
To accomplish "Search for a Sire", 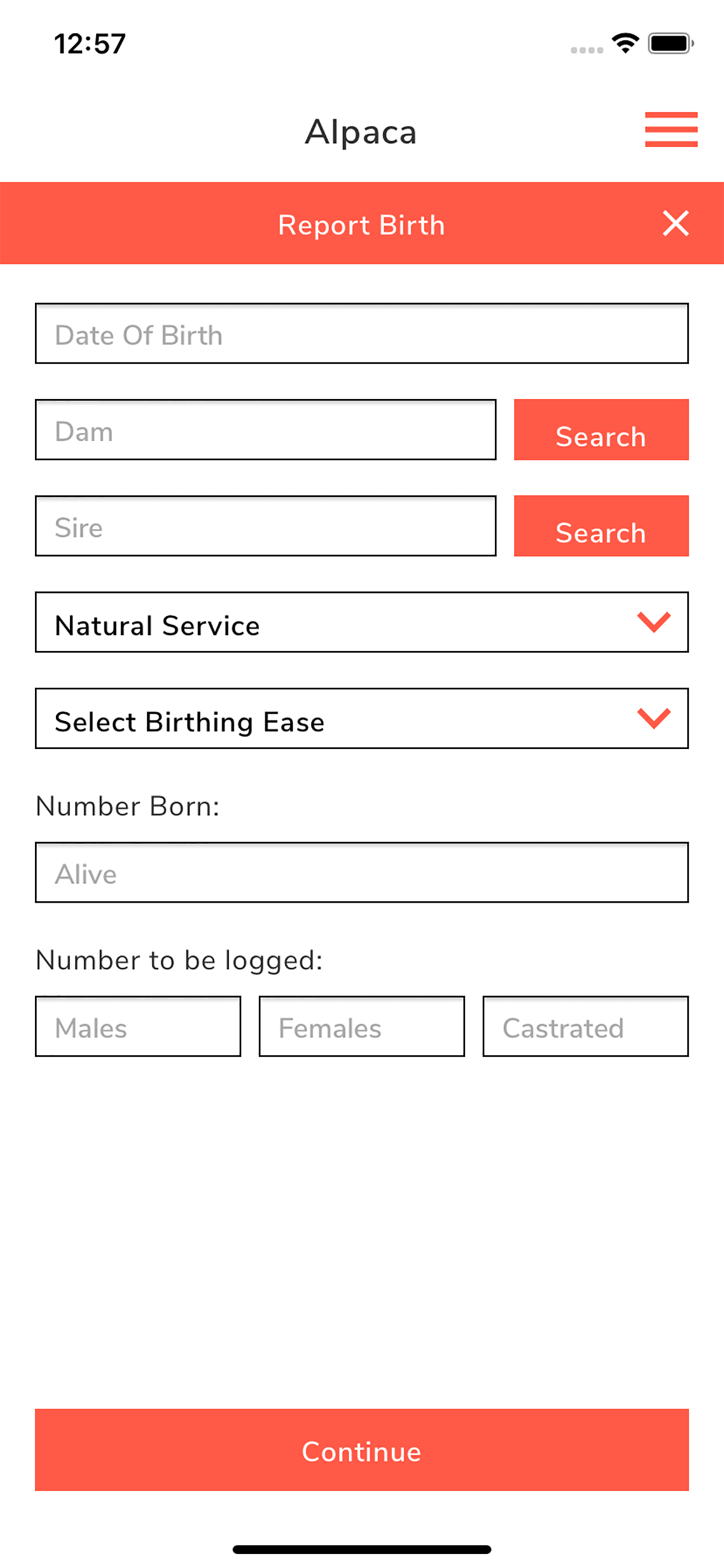I will [x=601, y=526].
